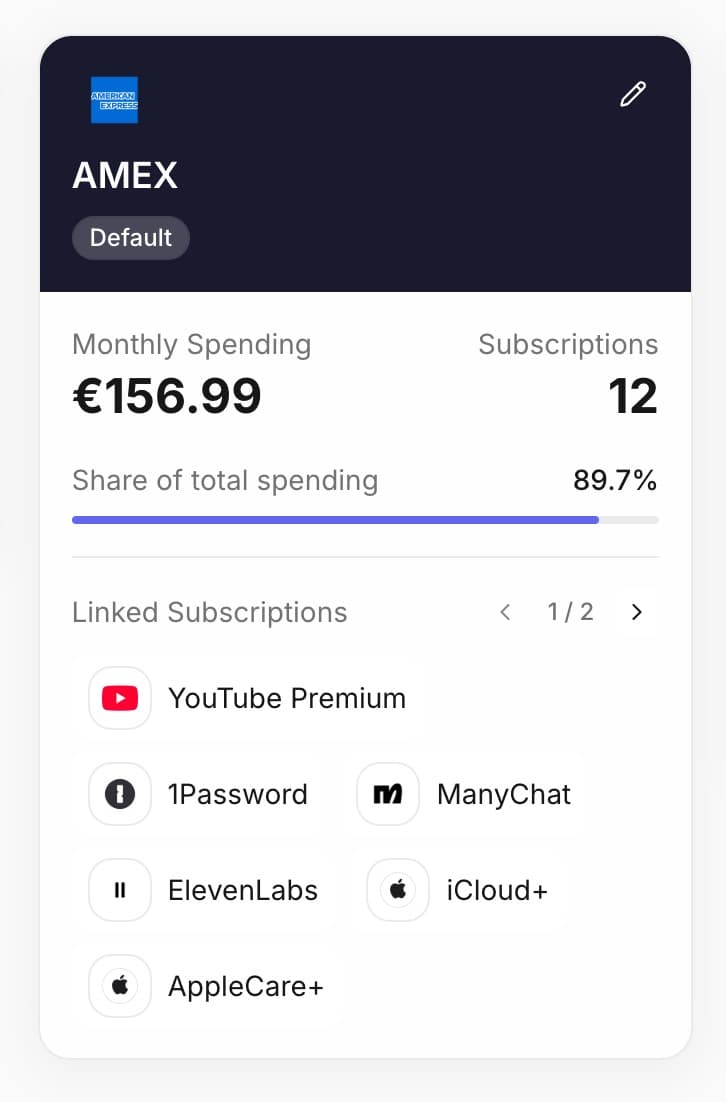
Task: Click the iCloud+ Apple icon
Action: [398, 890]
